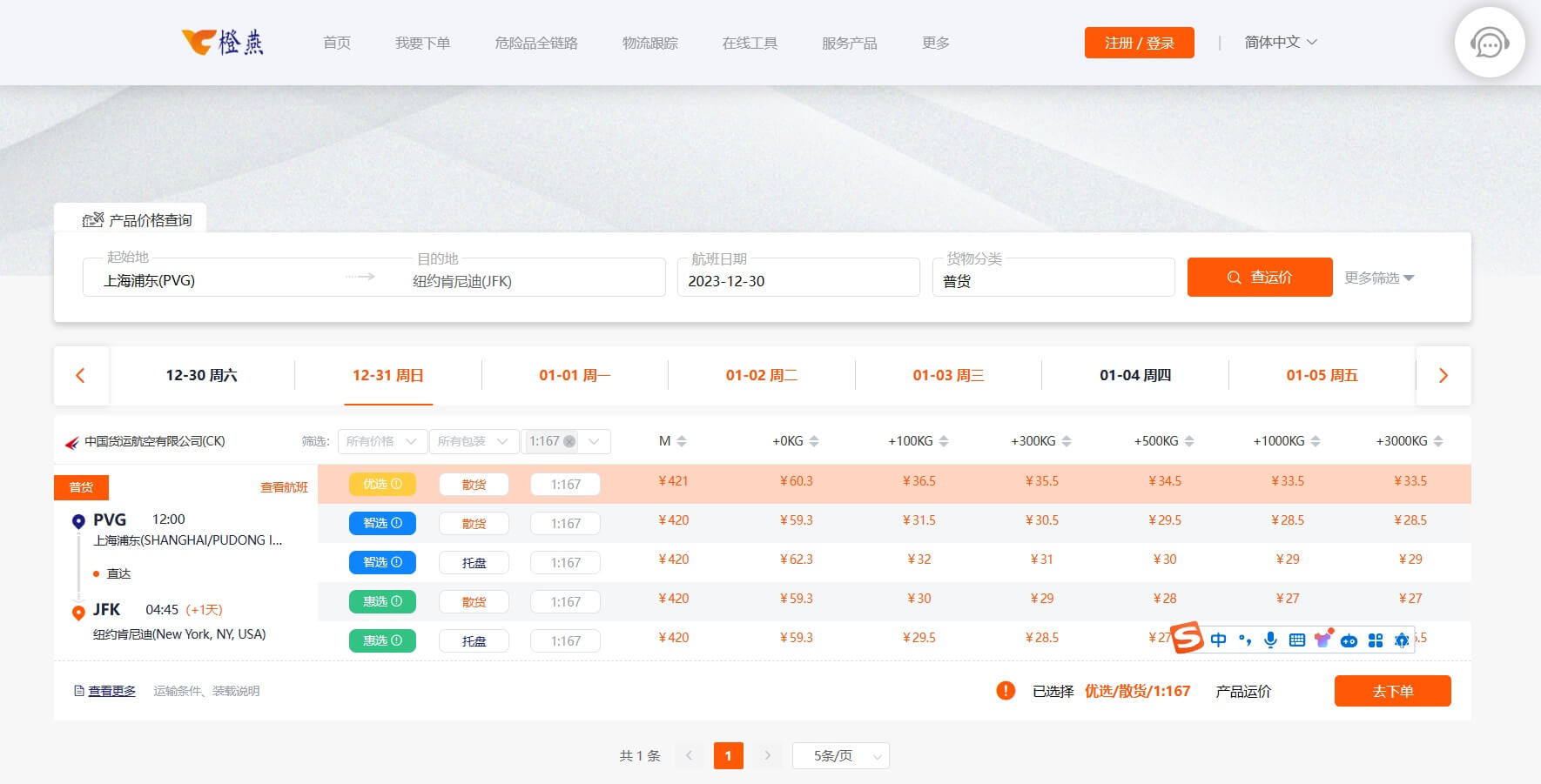Screen dimensions: 1541x784
Task: Open the customer service chat bubble
Action: (x=1489, y=43)
